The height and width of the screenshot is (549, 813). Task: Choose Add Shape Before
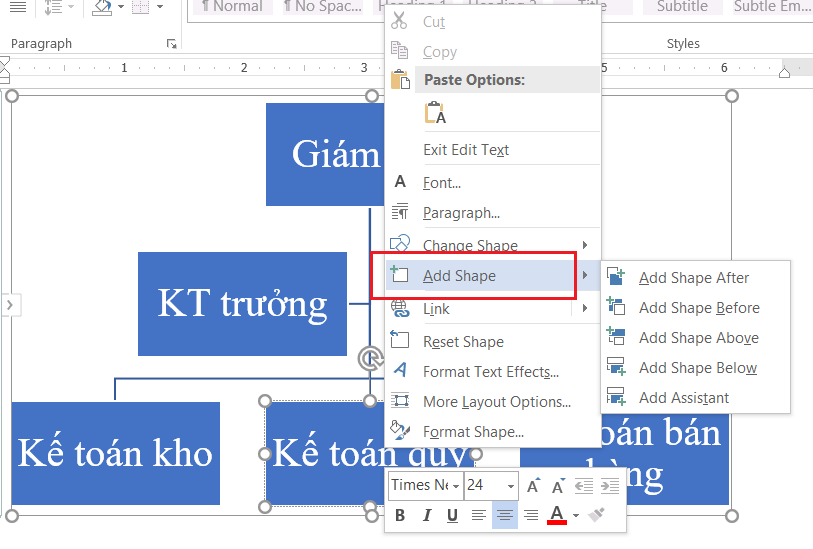pos(699,308)
